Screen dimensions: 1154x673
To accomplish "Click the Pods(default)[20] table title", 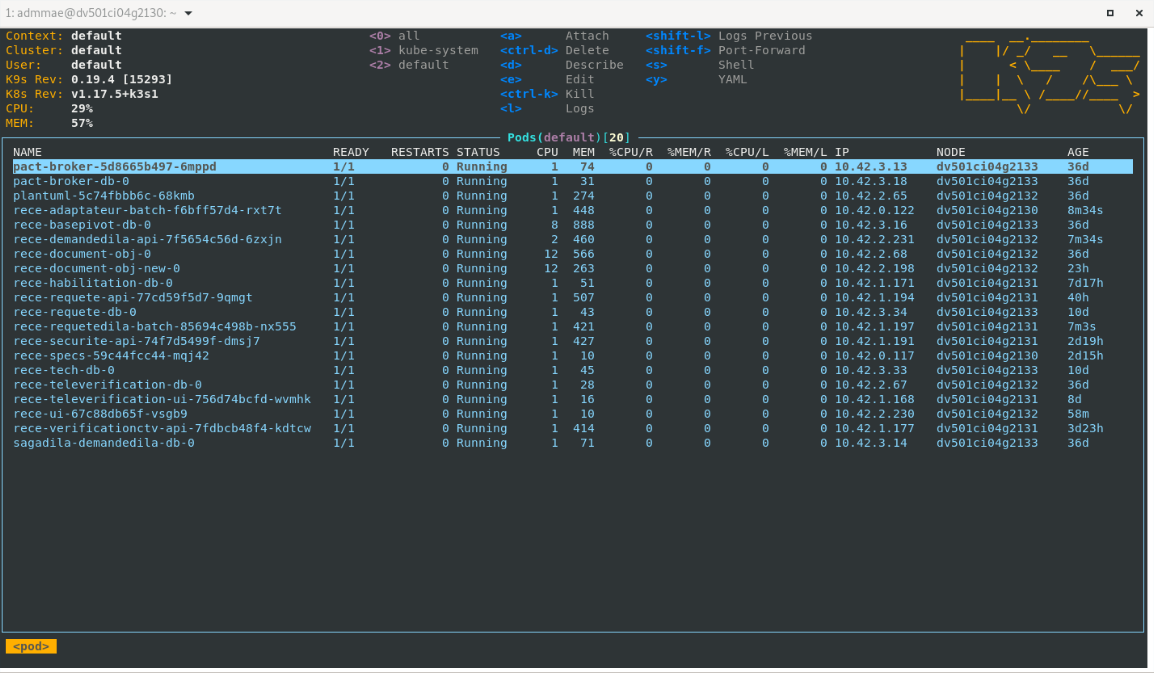I will (x=569, y=138).
